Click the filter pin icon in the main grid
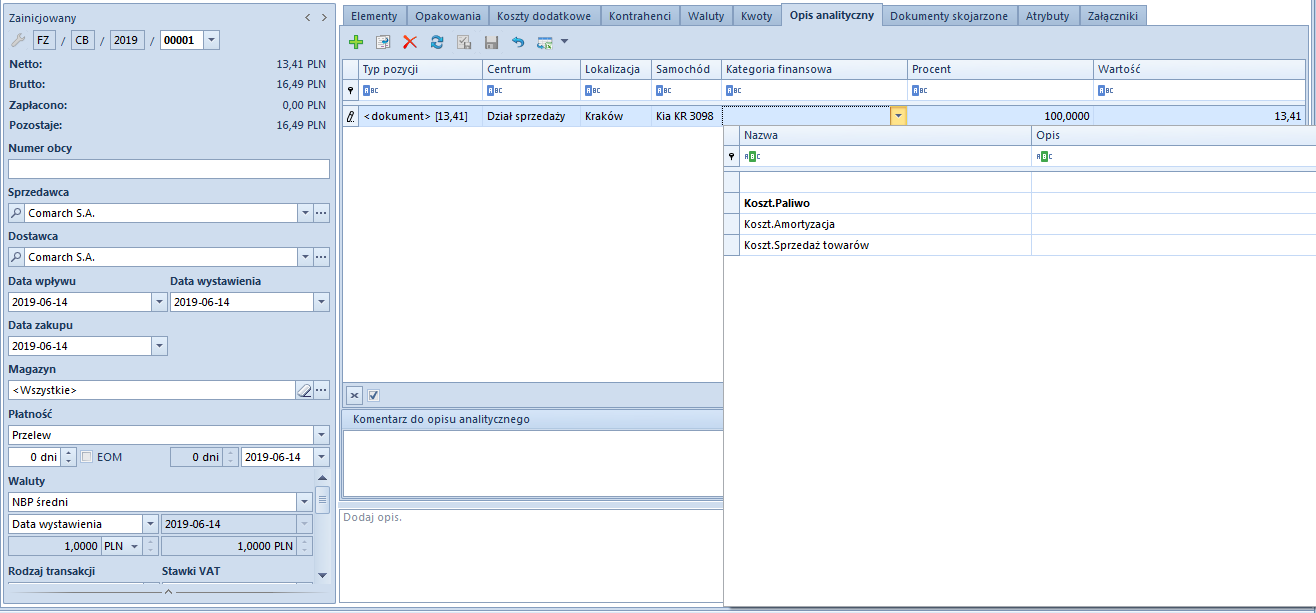The image size is (1316, 613). pyautogui.click(x=351, y=90)
